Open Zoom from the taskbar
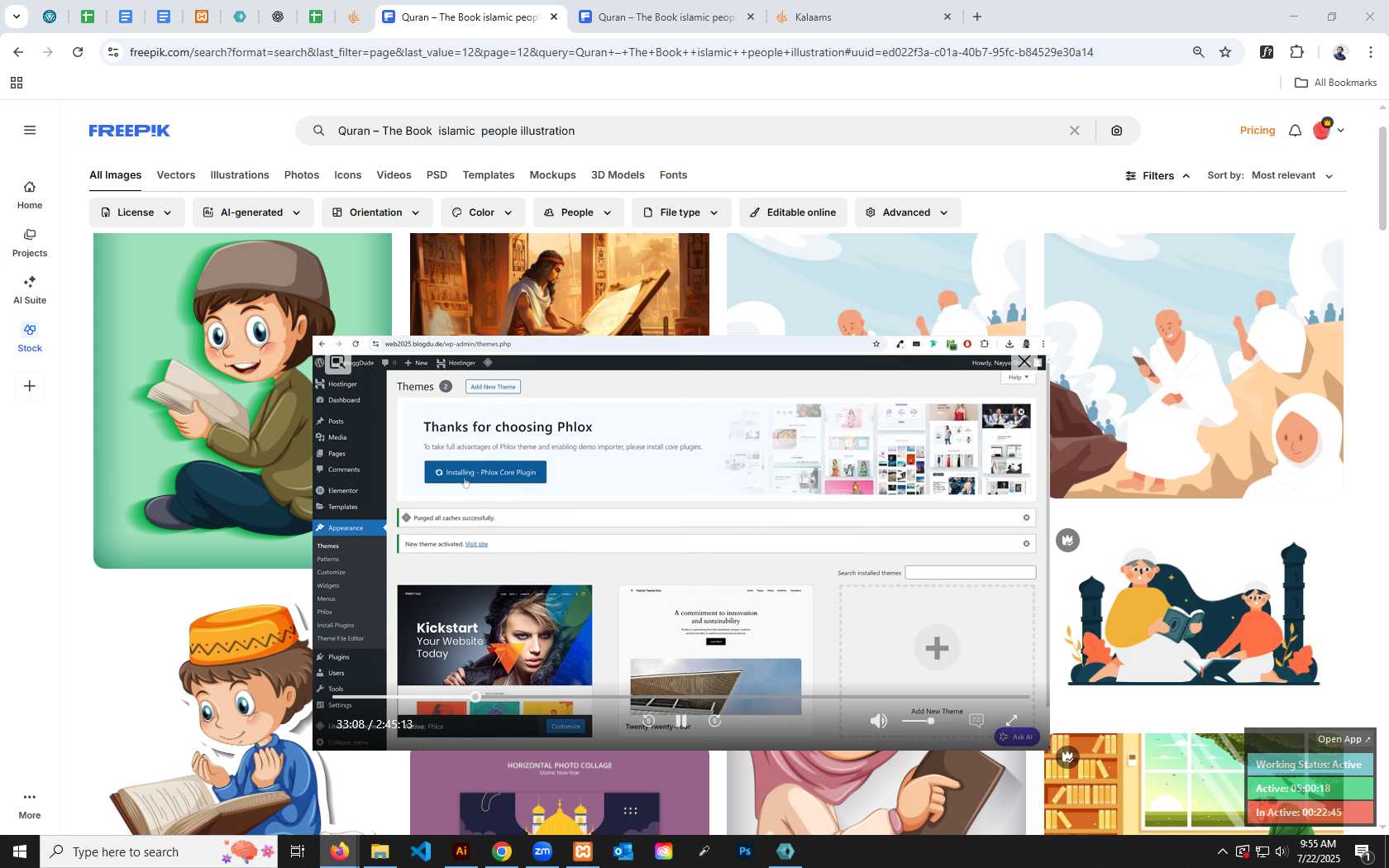1389x868 pixels. (x=542, y=851)
